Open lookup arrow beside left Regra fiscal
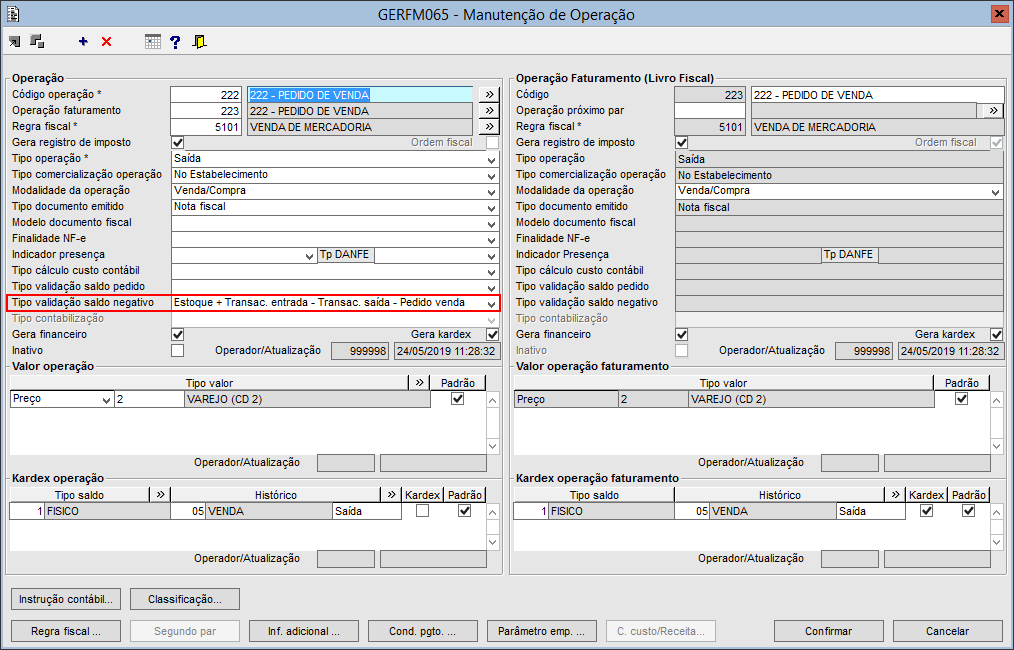 490,126
